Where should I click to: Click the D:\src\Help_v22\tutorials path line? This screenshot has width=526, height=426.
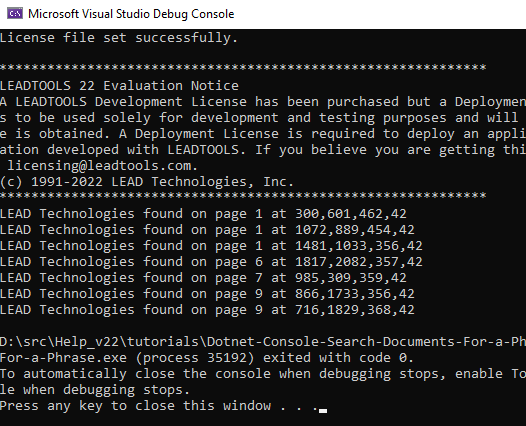(x=263, y=342)
